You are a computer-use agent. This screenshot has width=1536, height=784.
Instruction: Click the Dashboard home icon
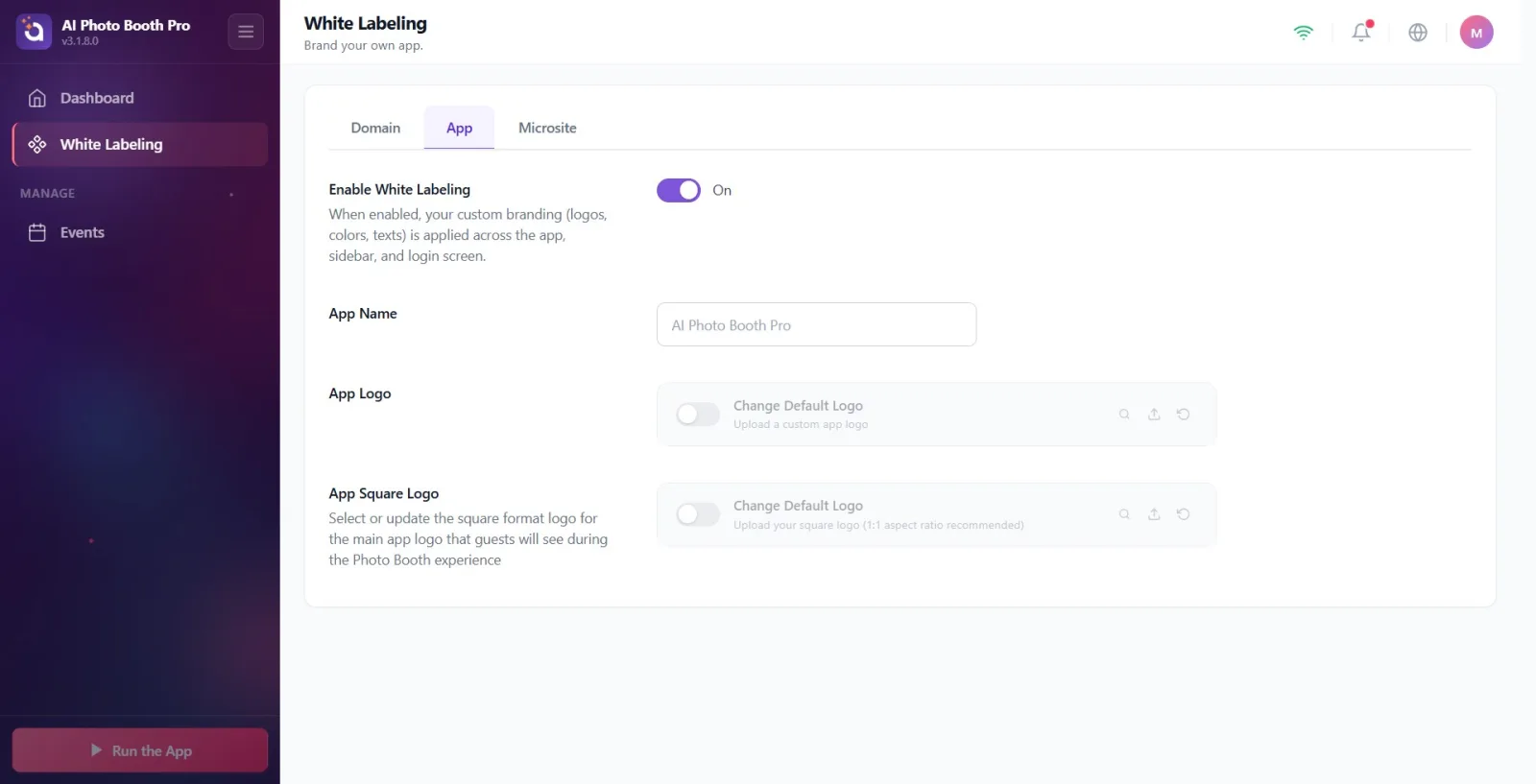37,98
